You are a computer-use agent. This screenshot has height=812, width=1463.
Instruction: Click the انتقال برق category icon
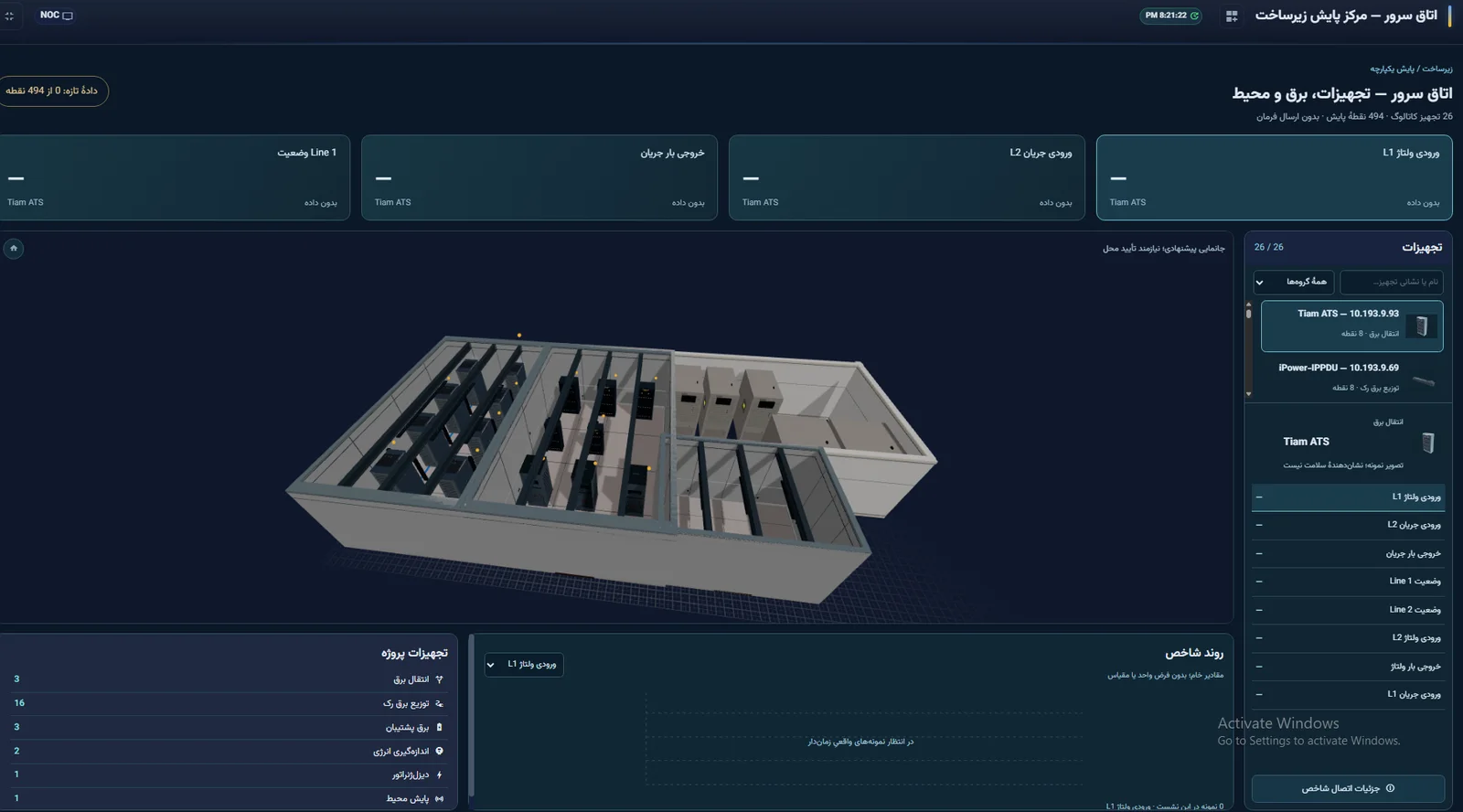pyautogui.click(x=440, y=679)
